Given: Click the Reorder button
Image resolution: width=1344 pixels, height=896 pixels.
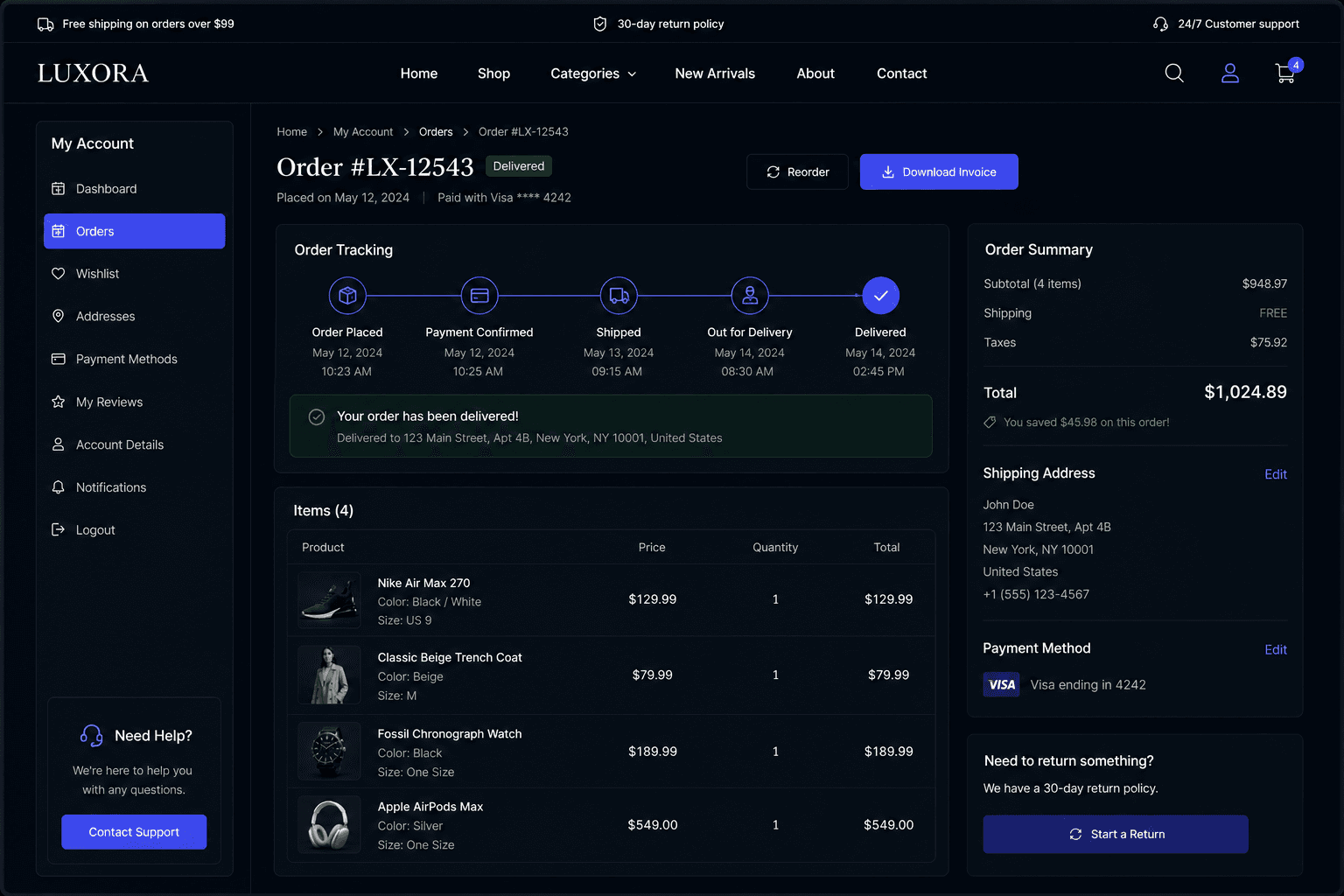Looking at the screenshot, I should tap(797, 171).
